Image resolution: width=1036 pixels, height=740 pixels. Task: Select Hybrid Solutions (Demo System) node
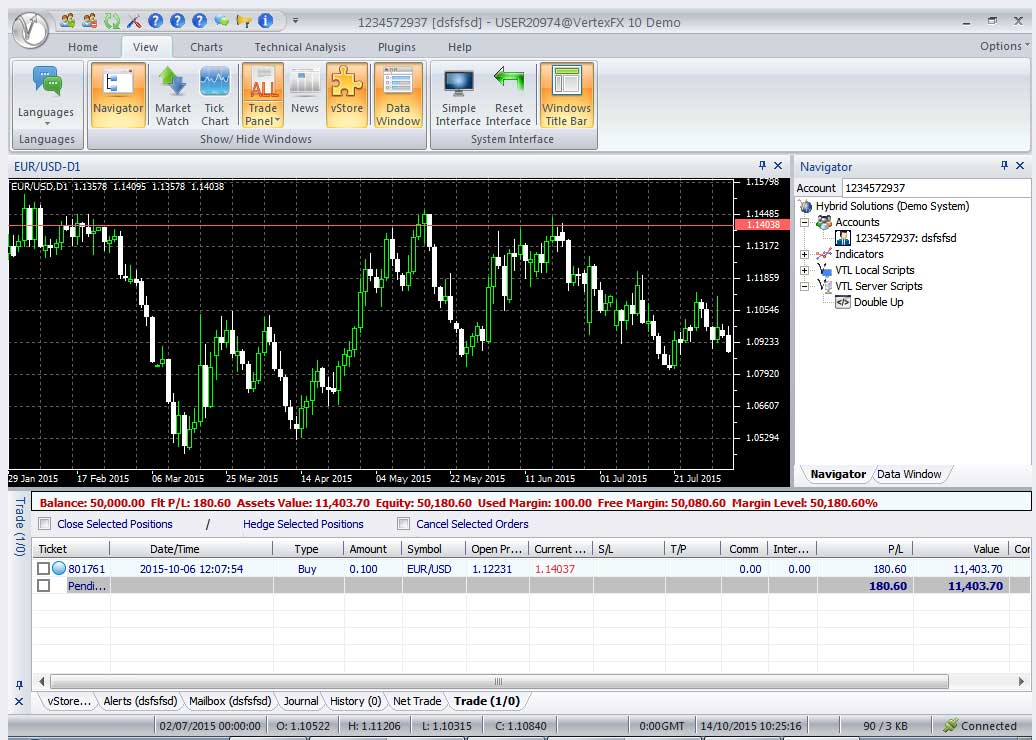point(892,206)
